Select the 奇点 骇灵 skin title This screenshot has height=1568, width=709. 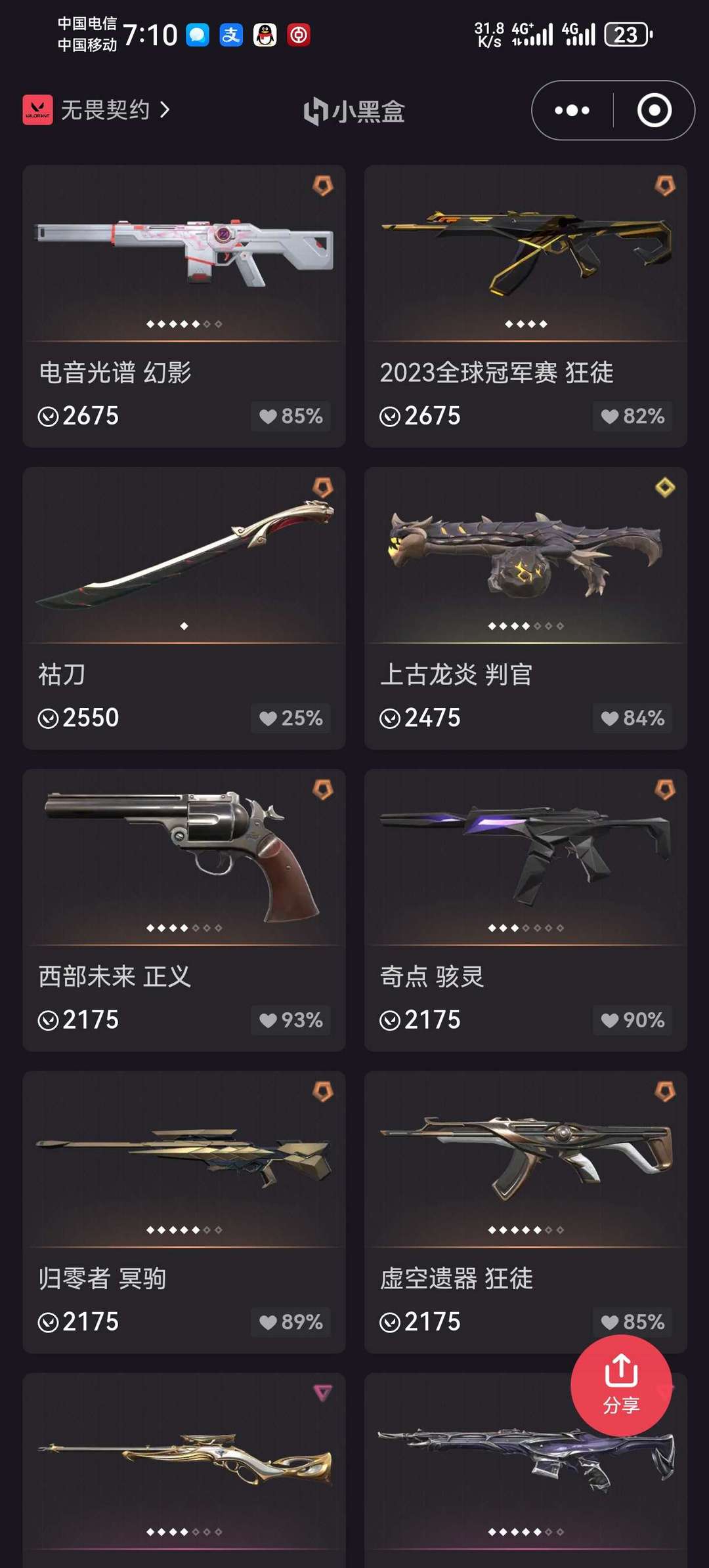click(x=432, y=976)
